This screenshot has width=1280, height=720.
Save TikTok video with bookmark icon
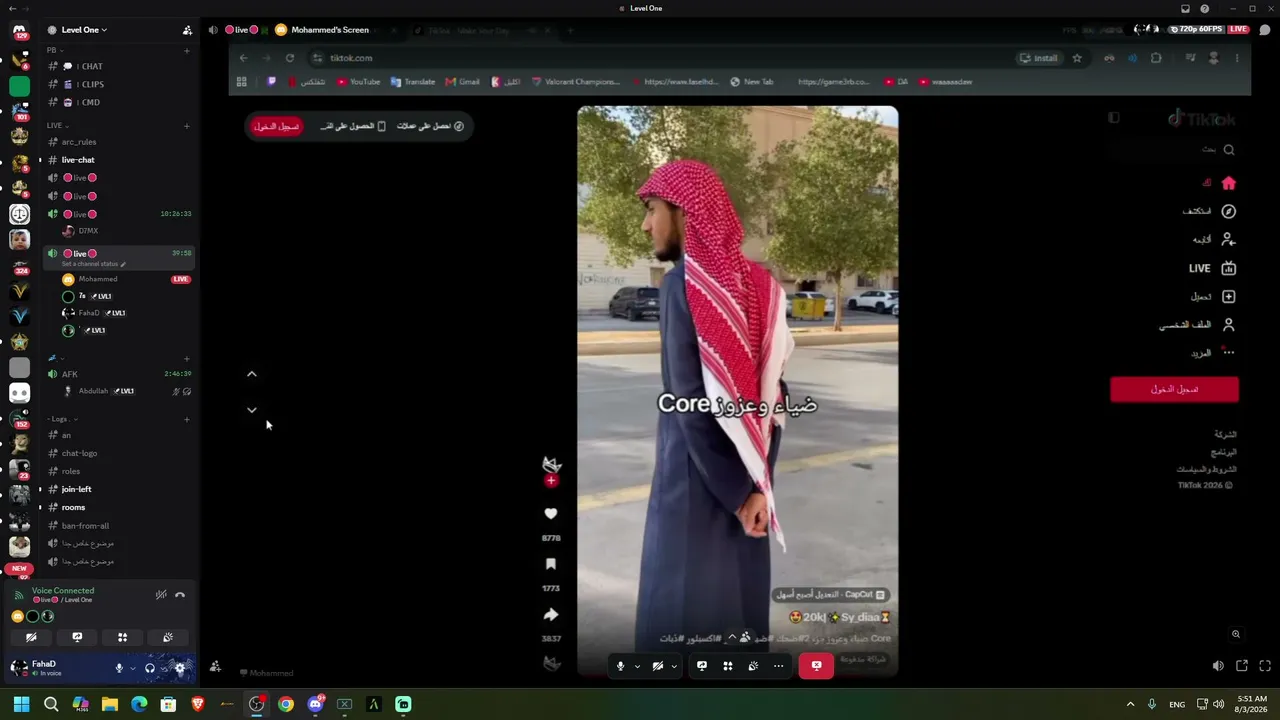pos(551,564)
